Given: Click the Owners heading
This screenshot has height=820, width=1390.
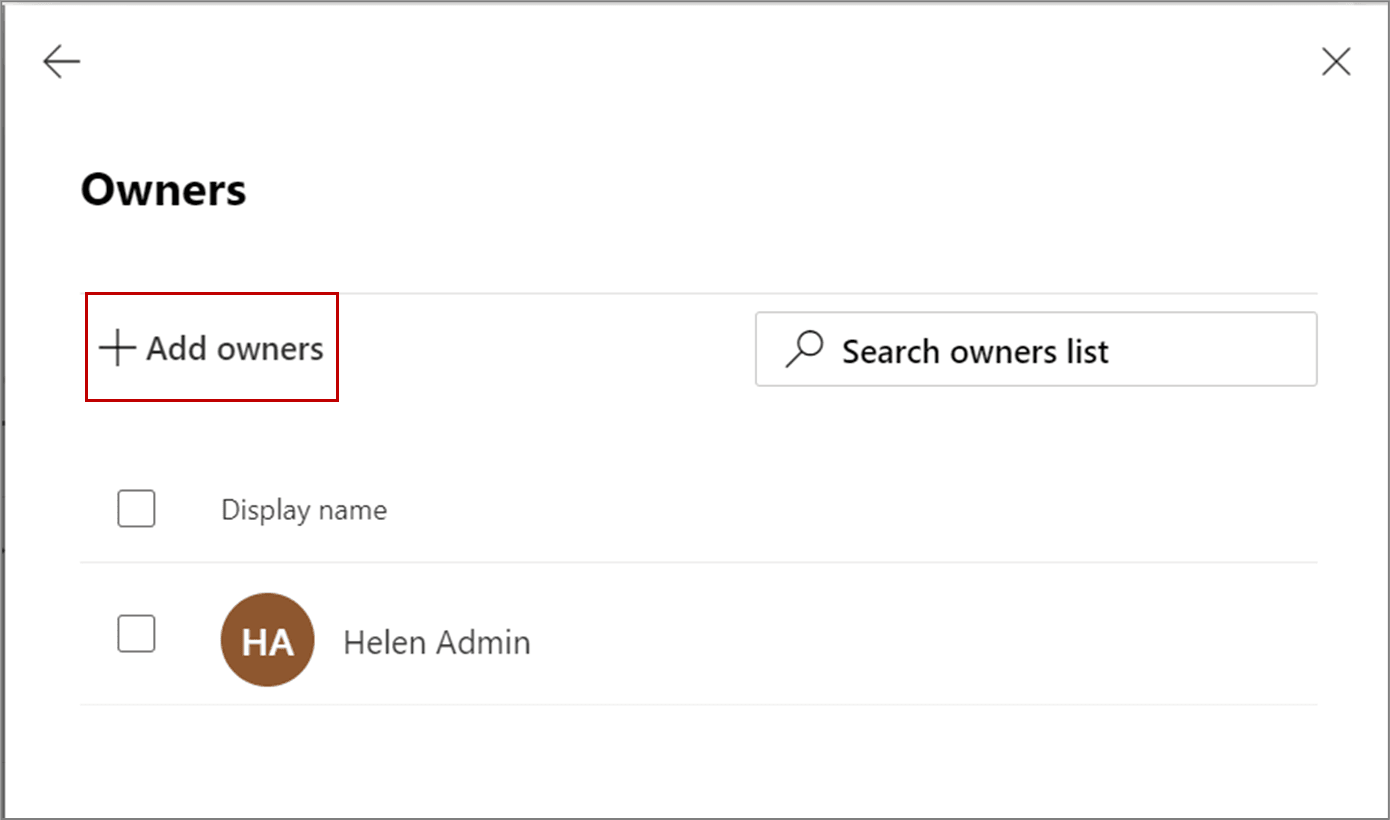Looking at the screenshot, I should [163, 190].
